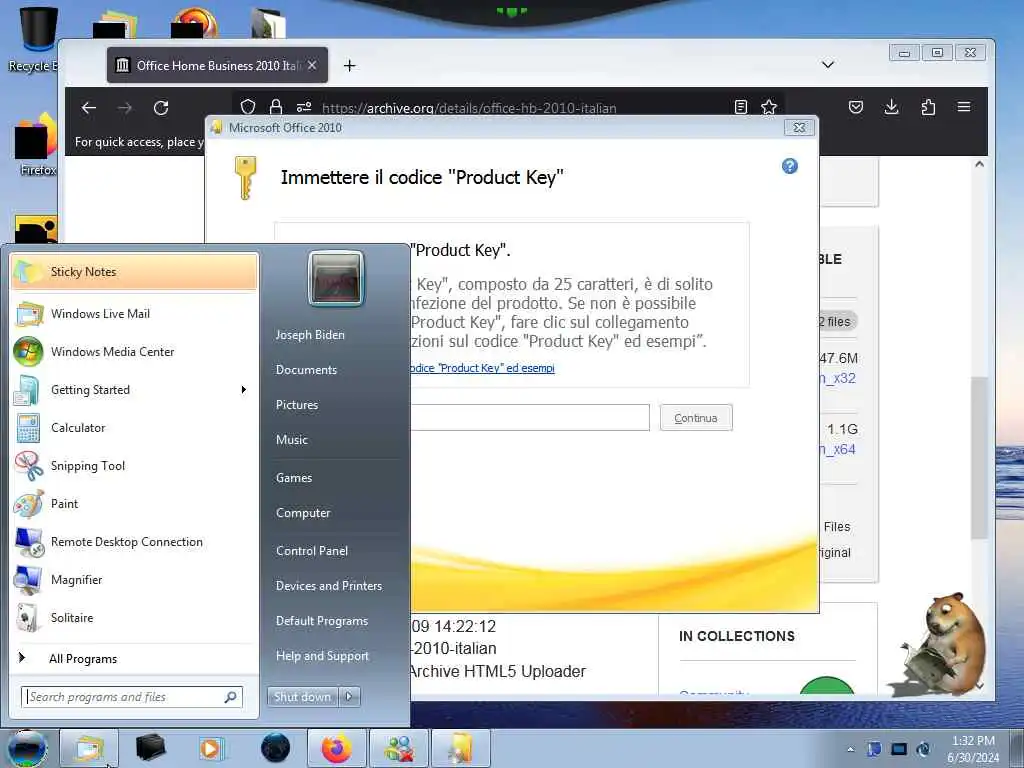Click the site padlock icon in address bar
1024x768 pixels.
click(x=276, y=107)
